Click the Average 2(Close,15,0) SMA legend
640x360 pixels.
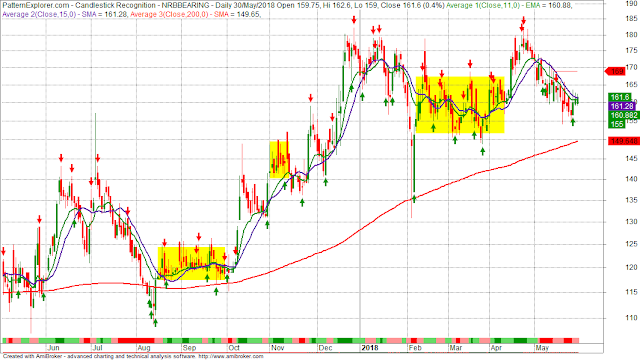point(65,14)
